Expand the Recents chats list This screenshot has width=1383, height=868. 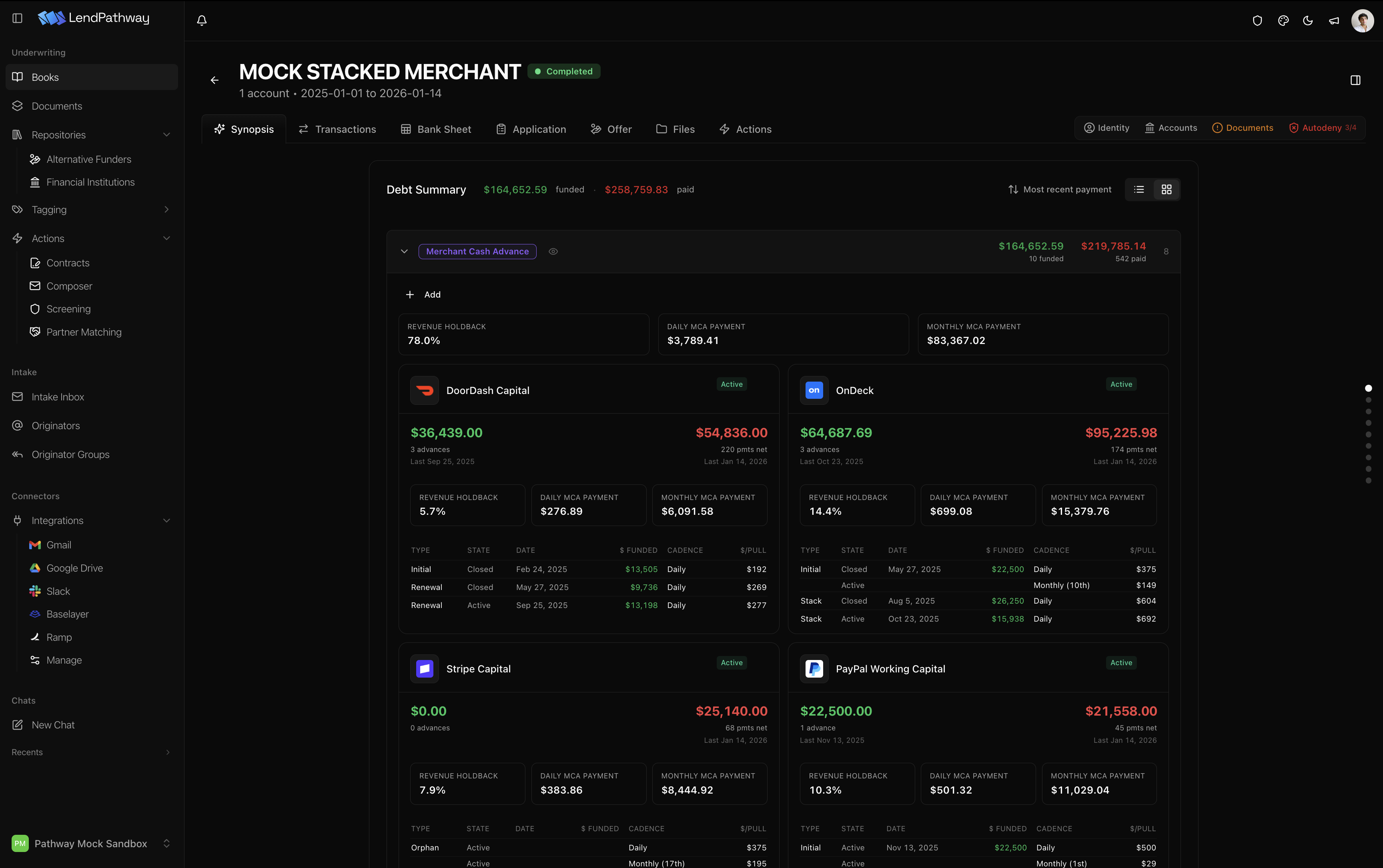(x=168, y=752)
